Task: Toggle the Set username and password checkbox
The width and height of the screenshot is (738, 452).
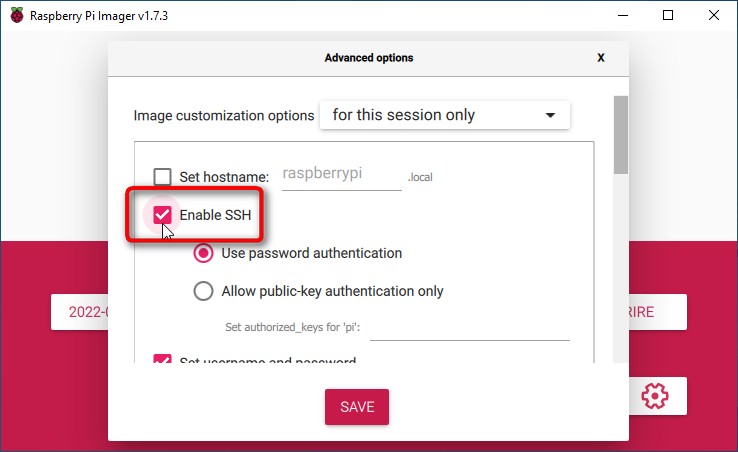Action: 162,359
